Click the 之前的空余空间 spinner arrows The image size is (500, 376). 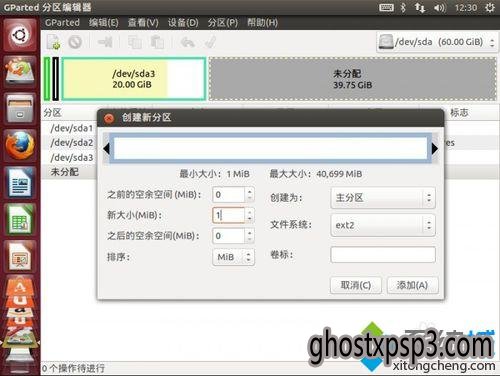coord(249,195)
